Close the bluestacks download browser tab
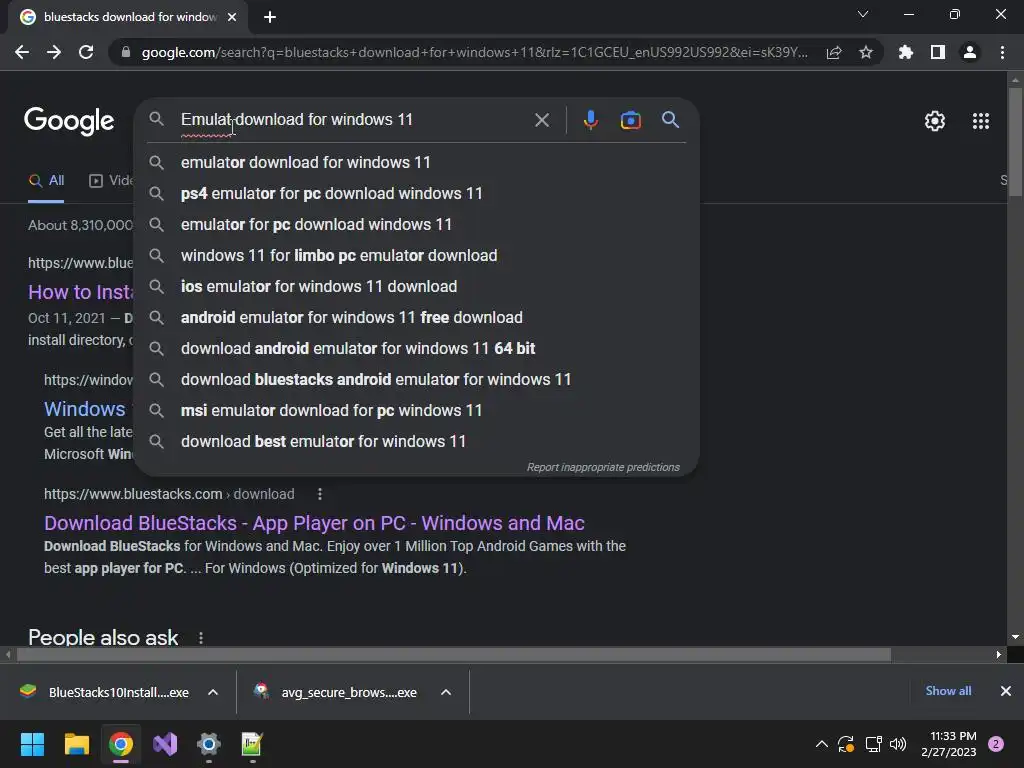The height and width of the screenshot is (768, 1024). tap(232, 17)
